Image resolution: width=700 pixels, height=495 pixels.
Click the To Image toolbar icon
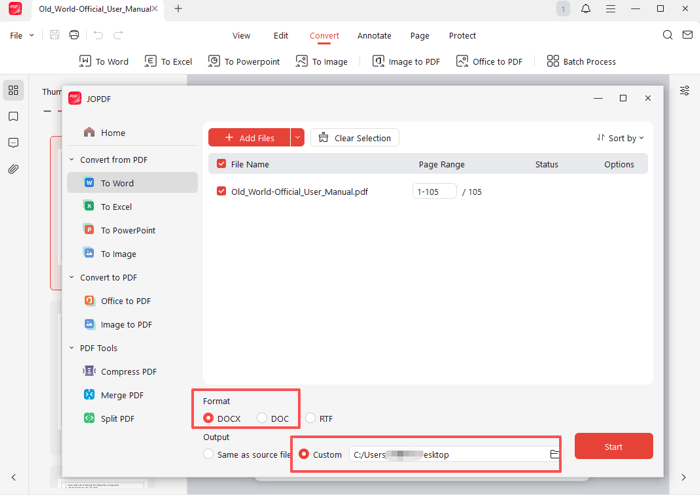[302, 61]
